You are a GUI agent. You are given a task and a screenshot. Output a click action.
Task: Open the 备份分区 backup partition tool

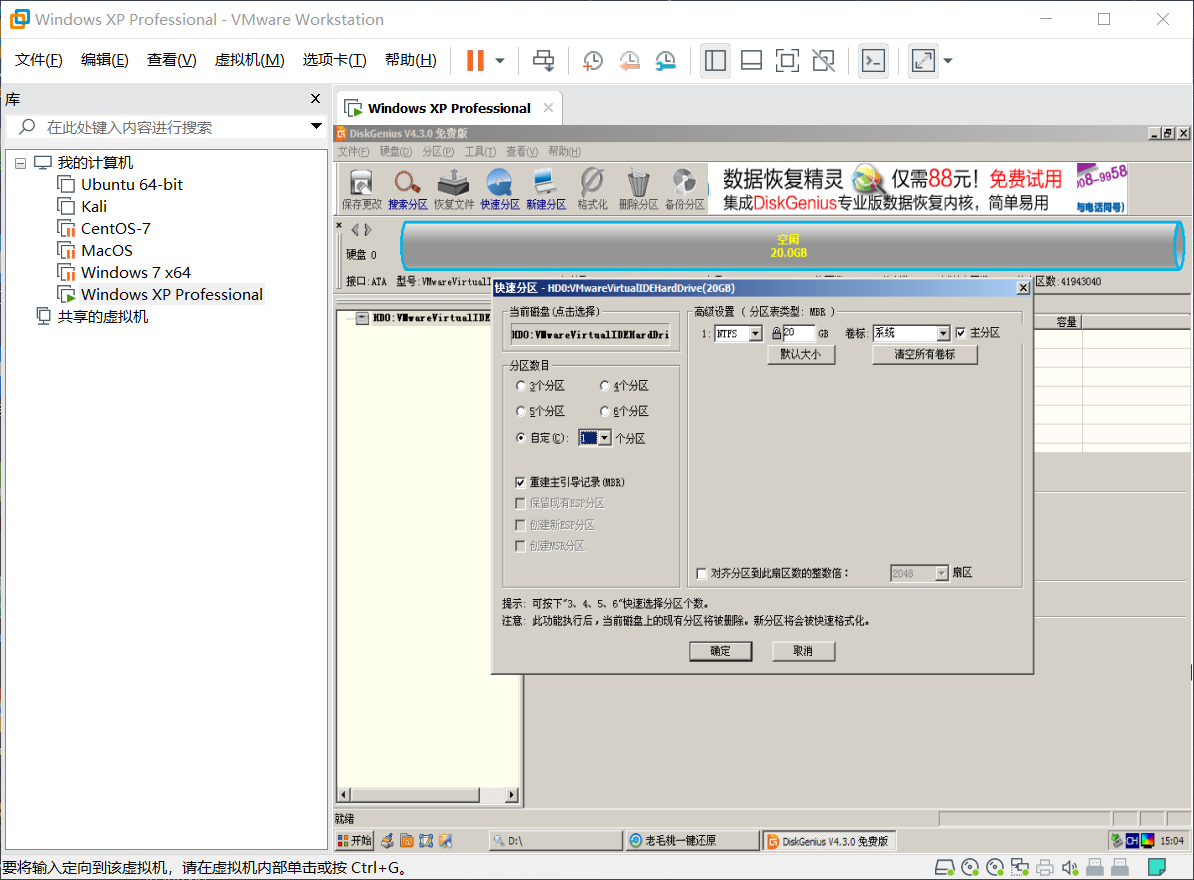[686, 188]
